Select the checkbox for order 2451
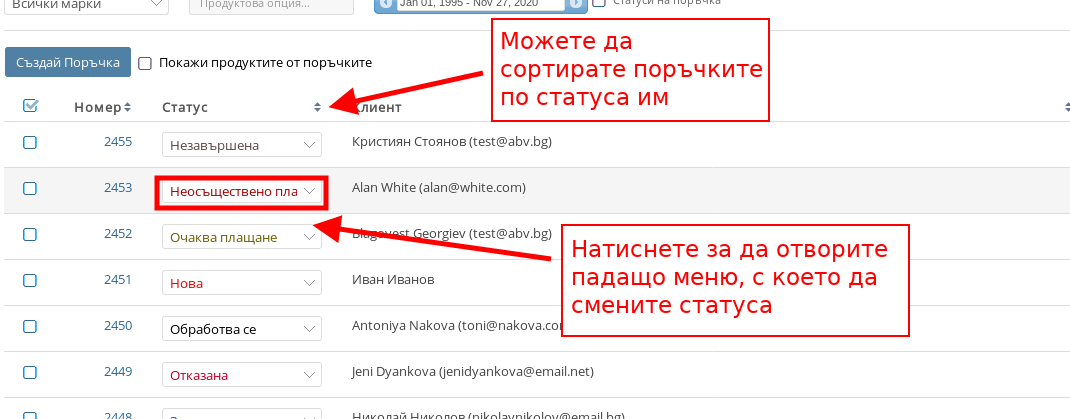This screenshot has height=419, width=1070. pos(30,281)
